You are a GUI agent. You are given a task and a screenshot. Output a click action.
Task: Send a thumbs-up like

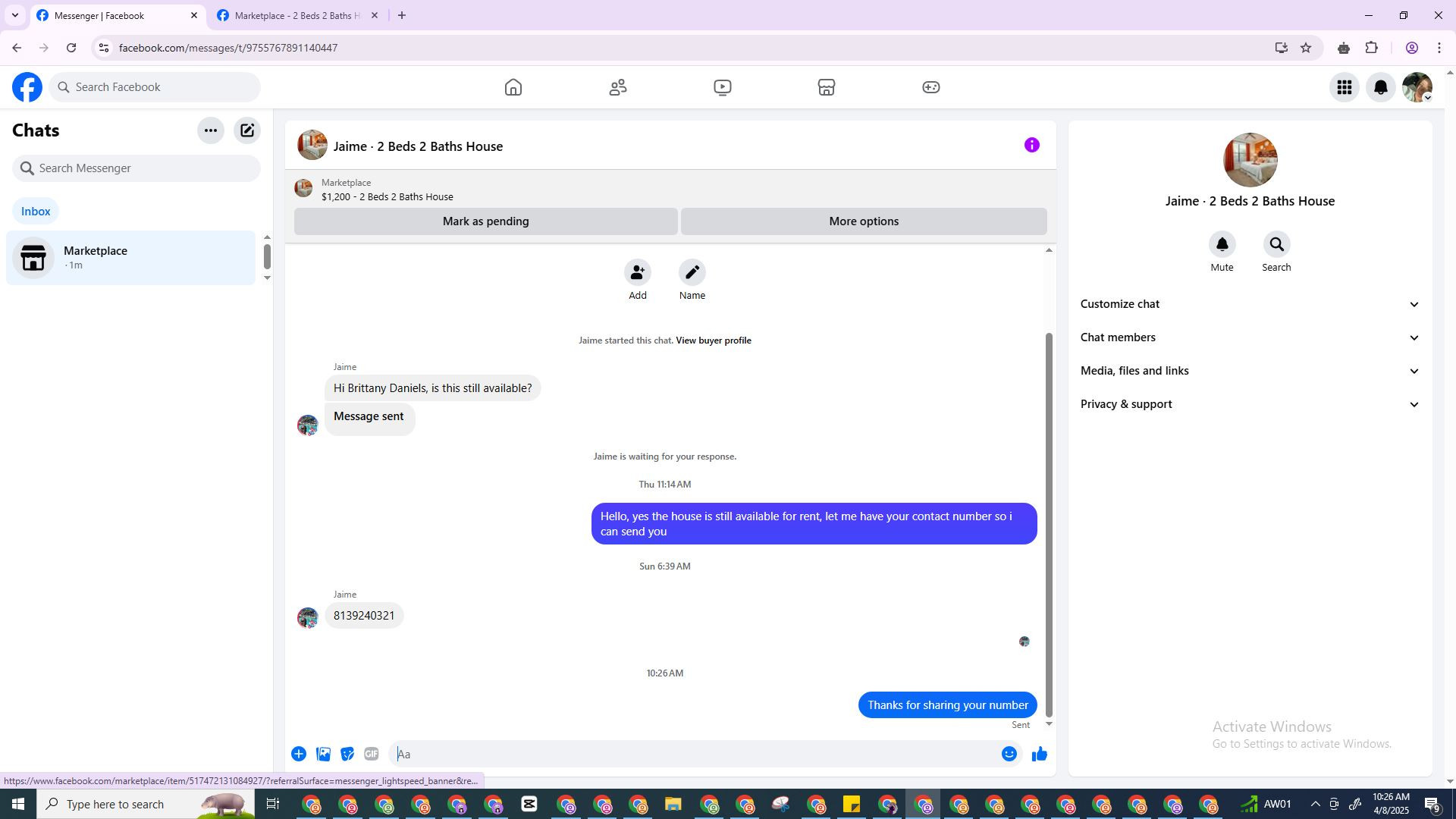1039,754
